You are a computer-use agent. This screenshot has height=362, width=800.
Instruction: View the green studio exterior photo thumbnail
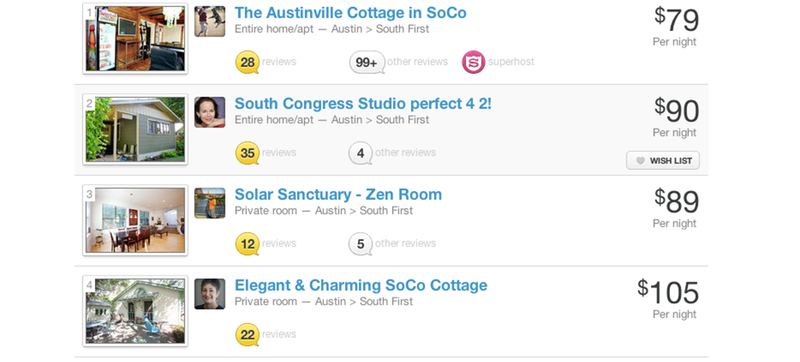[135, 130]
